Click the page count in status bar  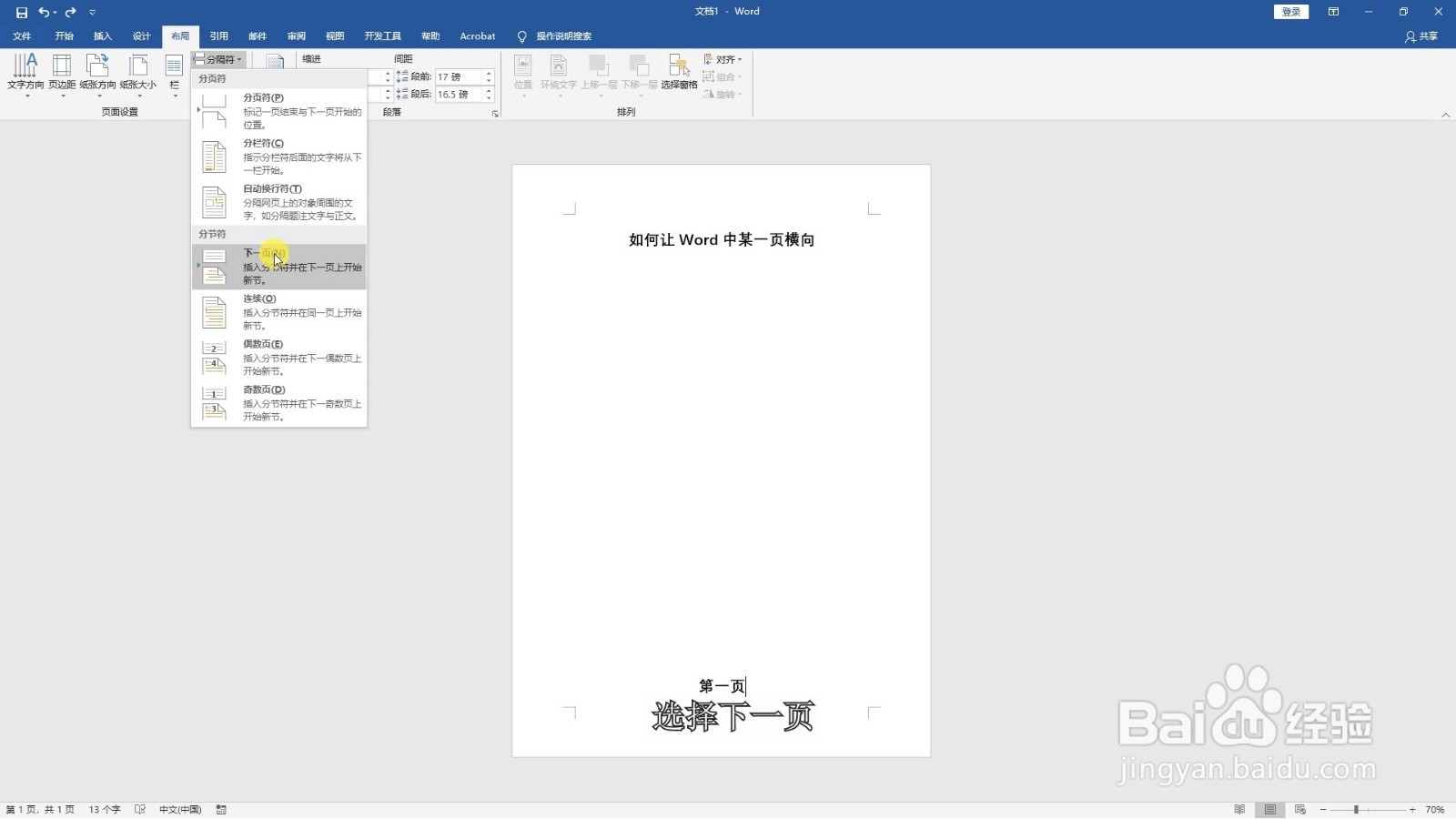(40, 810)
